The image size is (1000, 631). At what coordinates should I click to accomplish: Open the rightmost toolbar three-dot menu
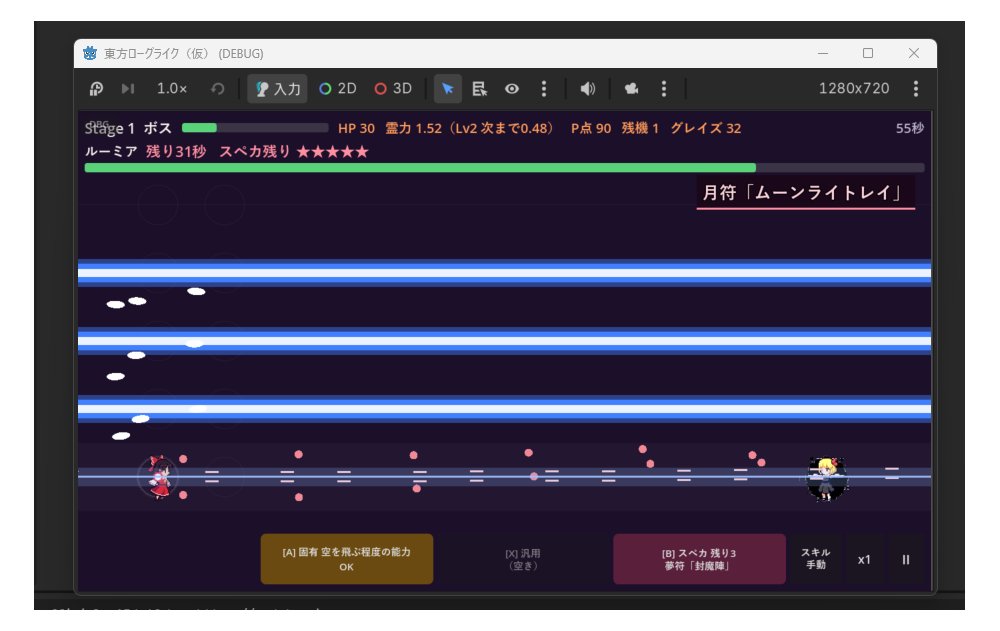point(916,89)
